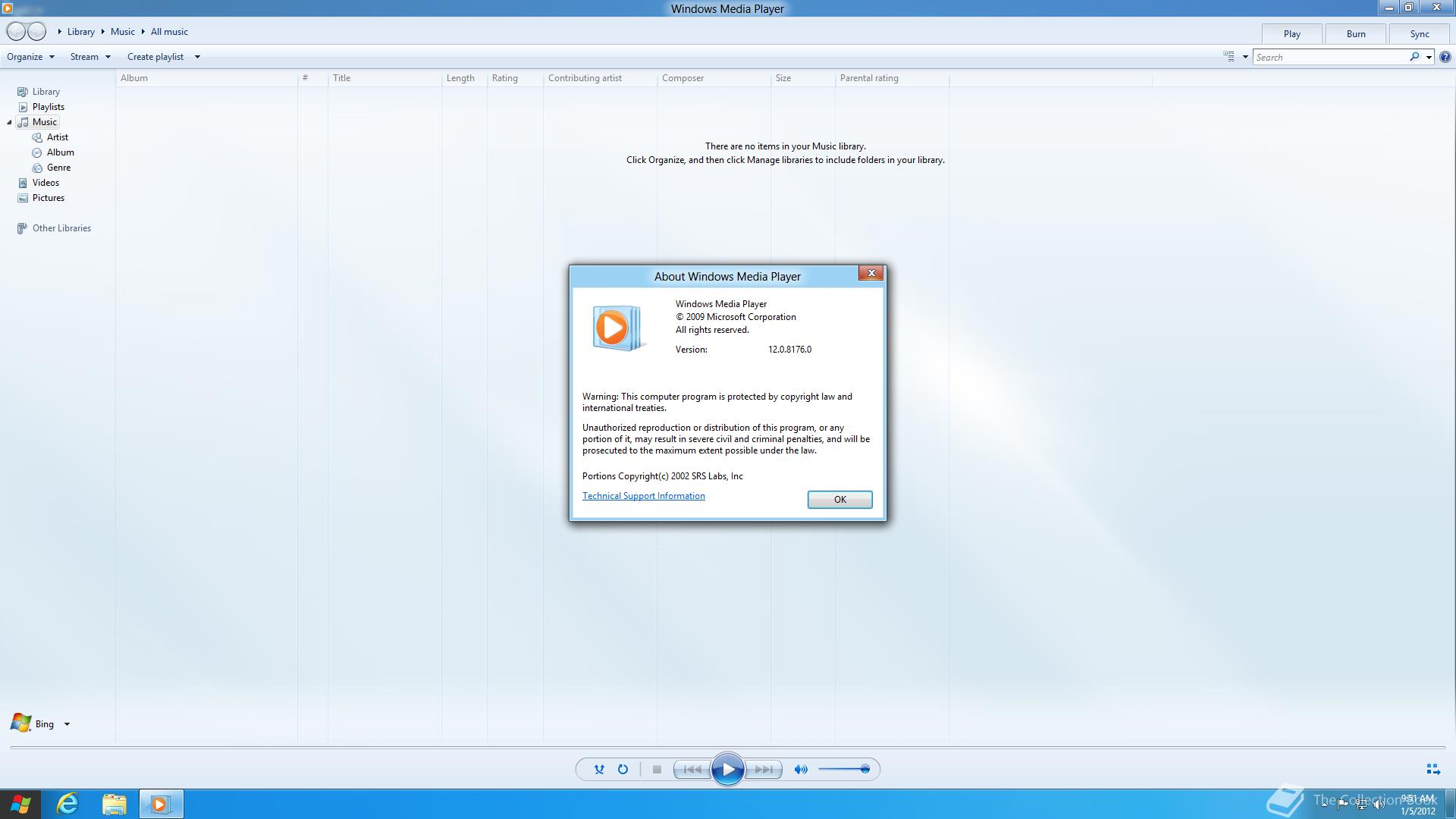
Task: Sort by Contributing artist column header
Action: (600, 78)
